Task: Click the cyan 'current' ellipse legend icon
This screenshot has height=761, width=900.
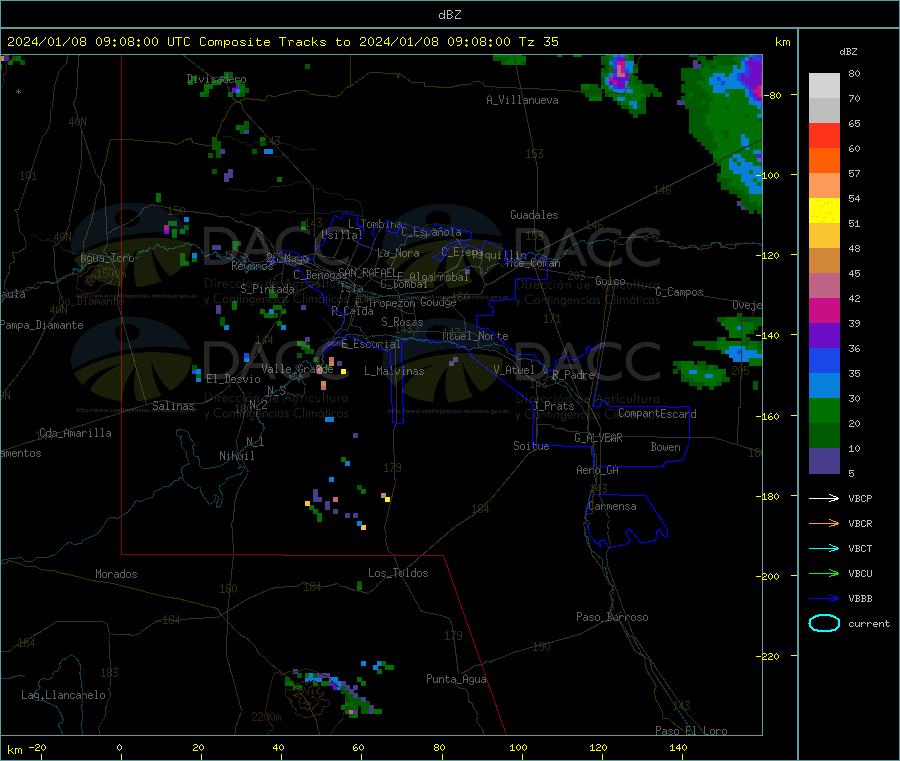Action: point(824,623)
